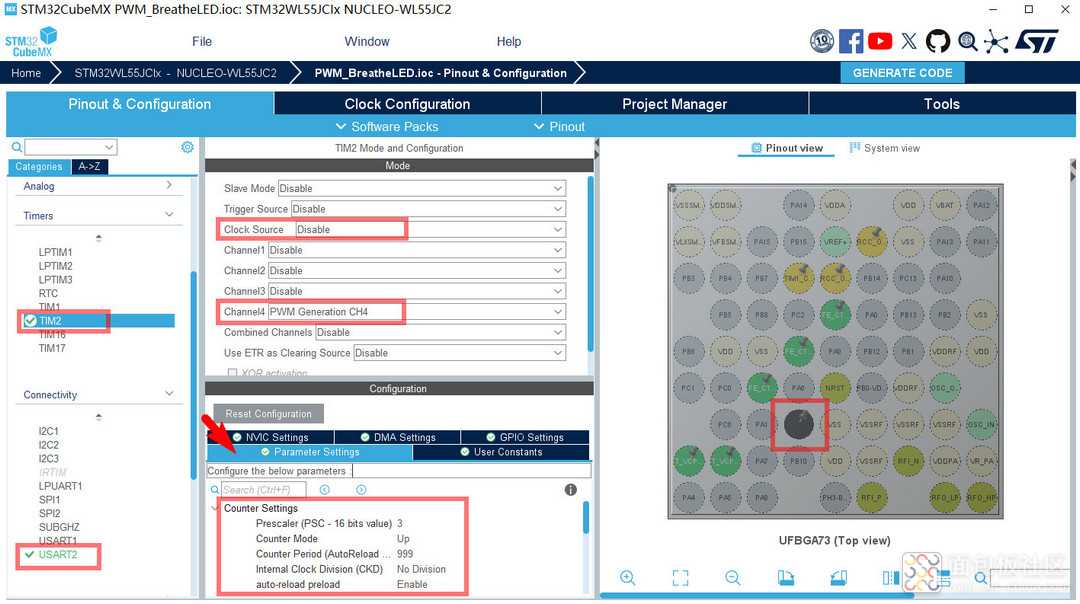Open the File menu
Screen dimensions: 1080x604
[202, 41]
